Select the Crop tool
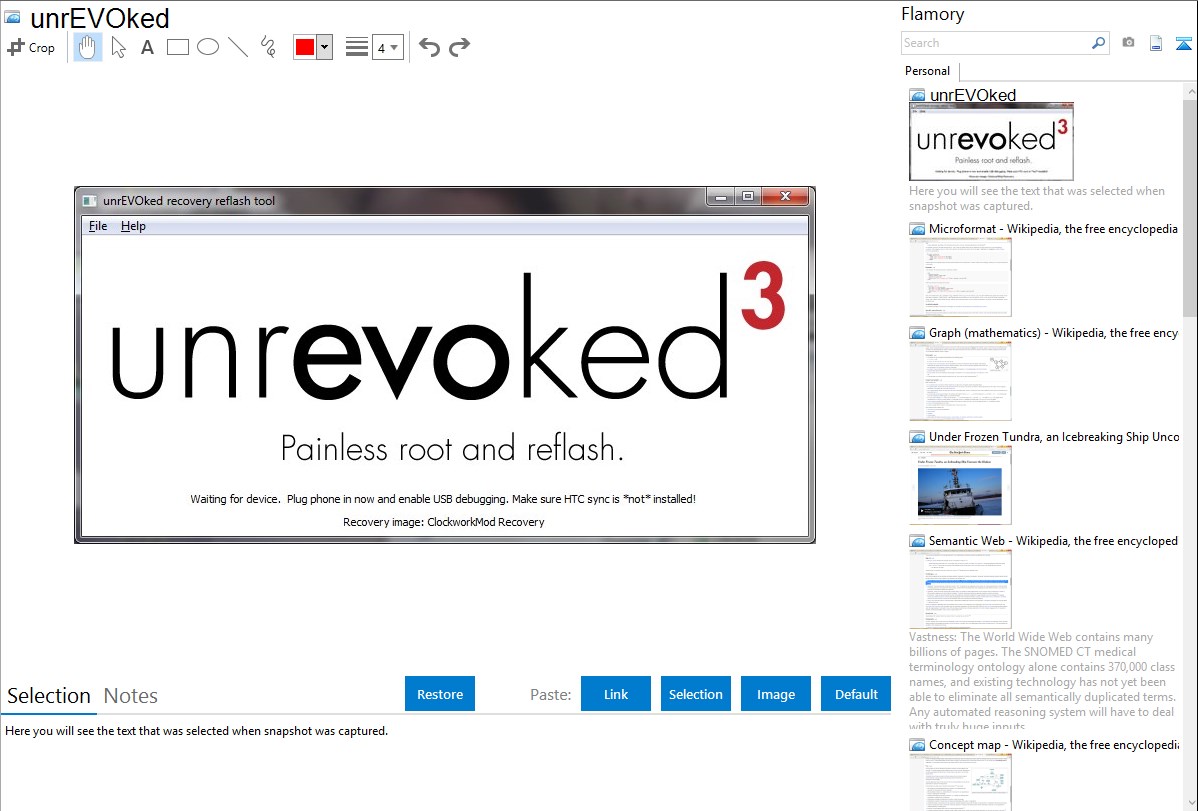The width and height of the screenshot is (1198, 811). (31, 47)
